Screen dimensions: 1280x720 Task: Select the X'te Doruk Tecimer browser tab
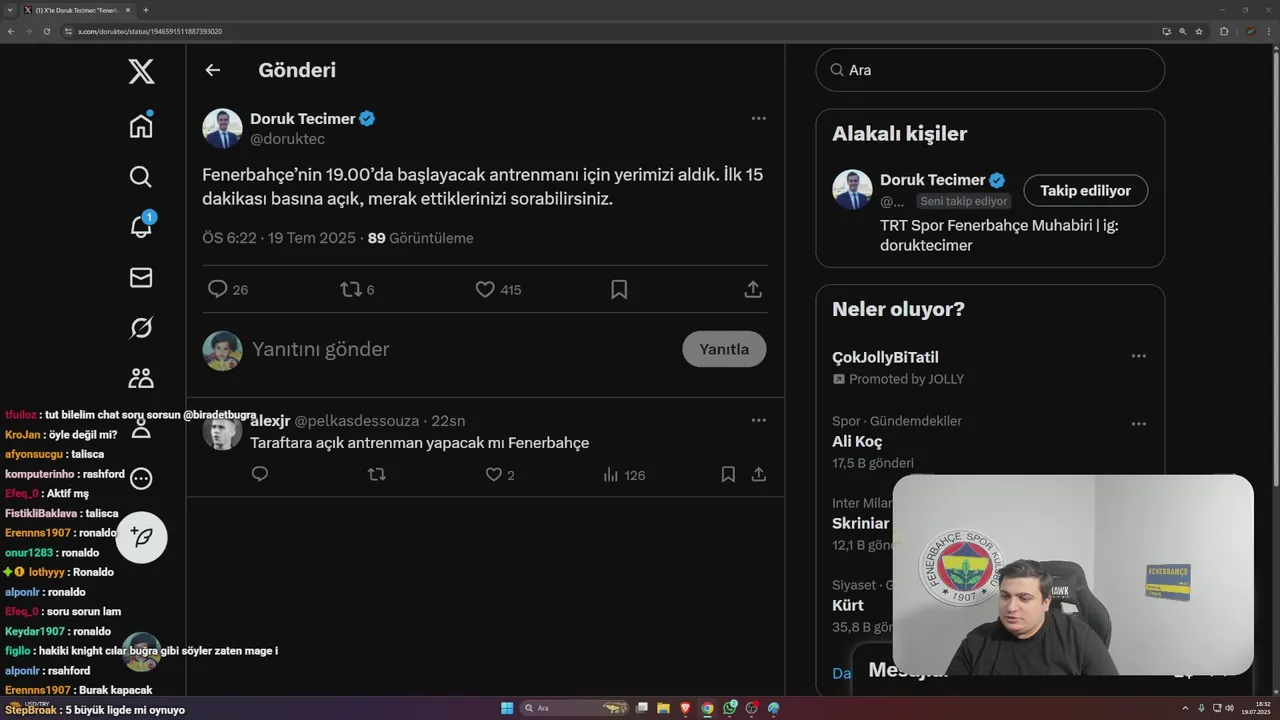[78, 10]
